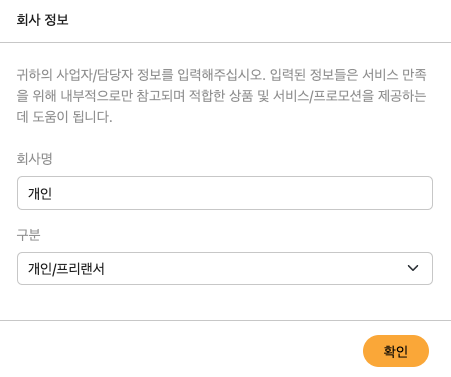The height and width of the screenshot is (377, 451).
Task: Click the middle of 구분 select box
Action: point(225,268)
